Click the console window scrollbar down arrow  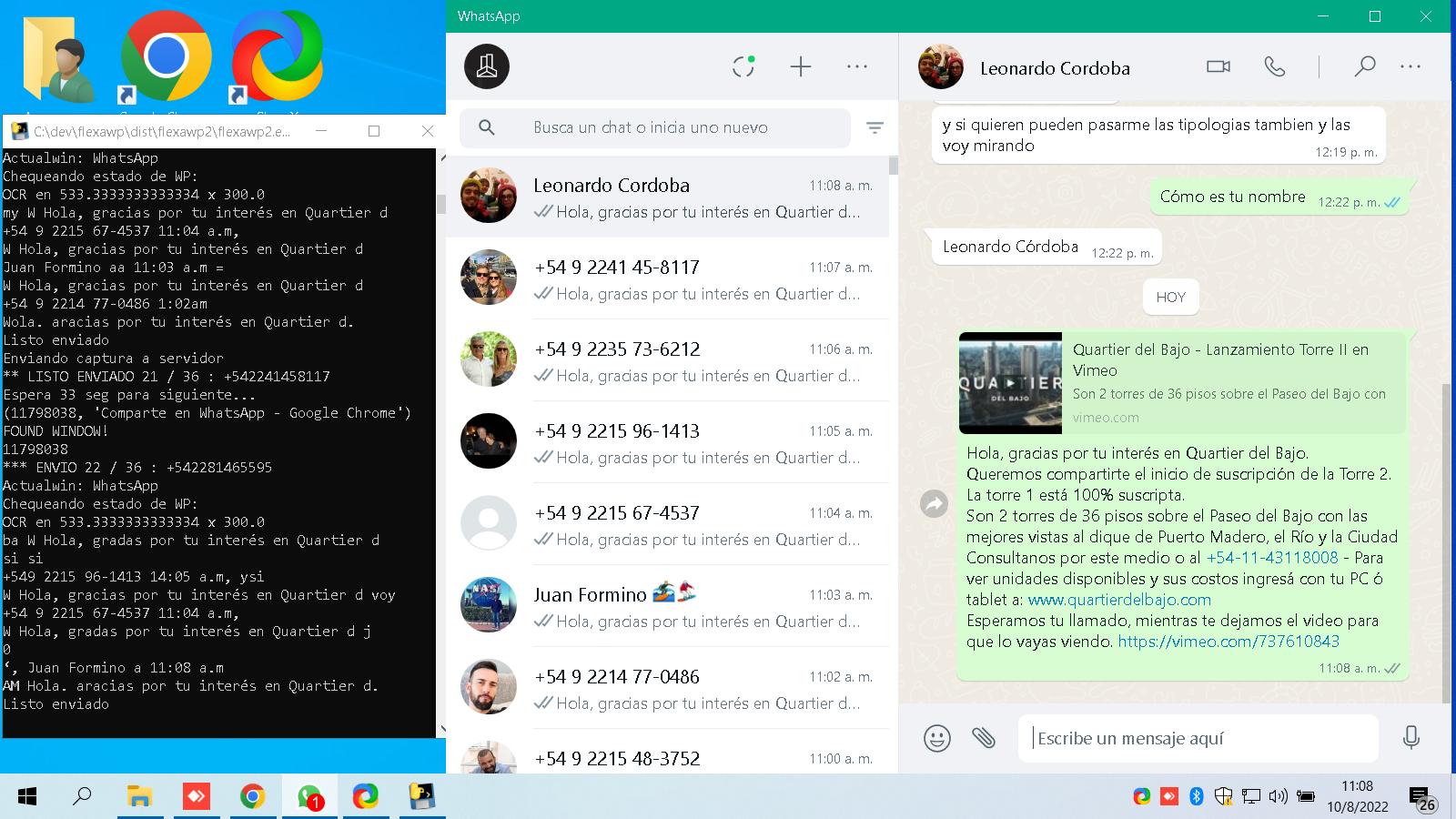coord(441,730)
